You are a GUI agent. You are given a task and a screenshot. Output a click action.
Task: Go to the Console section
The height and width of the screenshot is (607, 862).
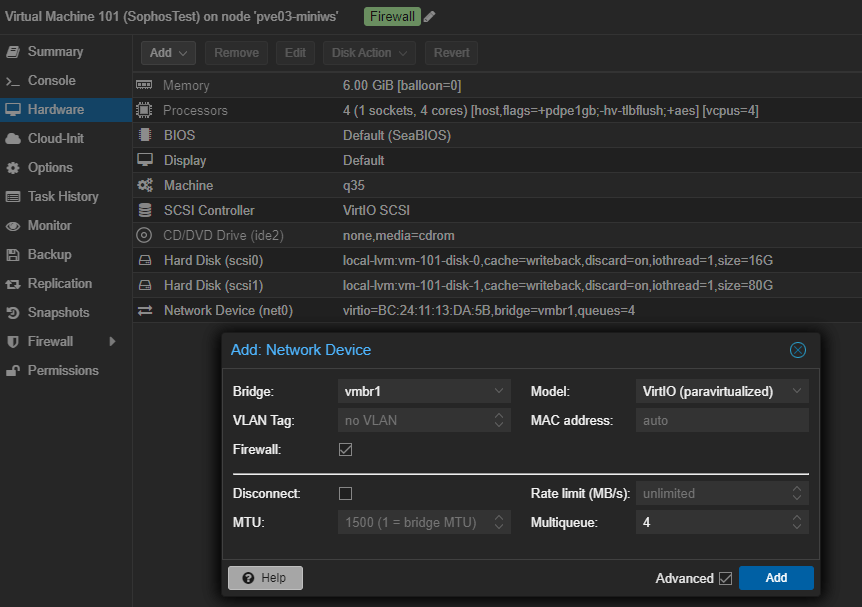click(x=66, y=81)
